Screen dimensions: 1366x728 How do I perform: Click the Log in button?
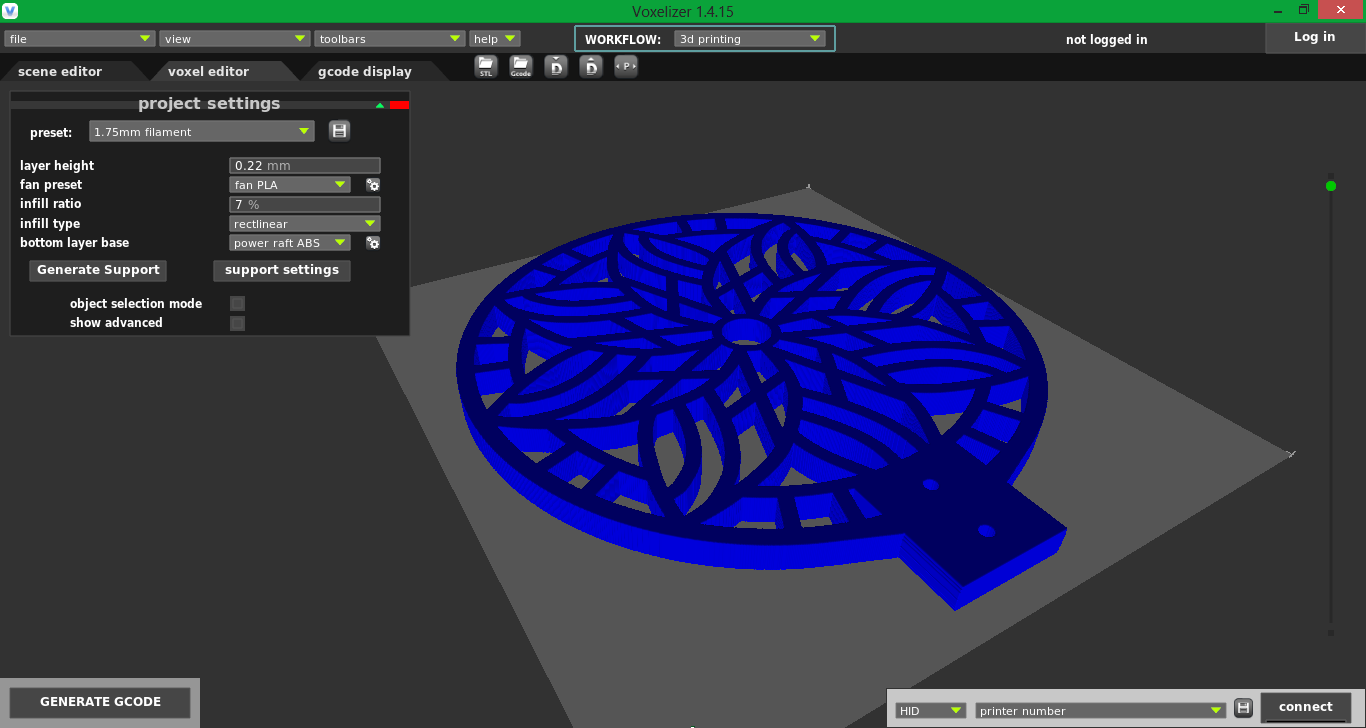pyautogui.click(x=1314, y=37)
